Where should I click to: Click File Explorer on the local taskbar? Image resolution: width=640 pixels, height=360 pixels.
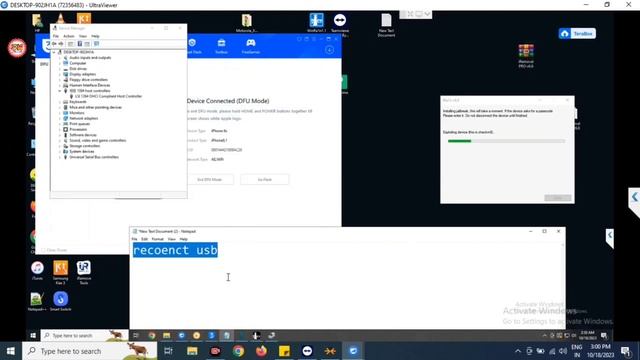click(x=192, y=351)
